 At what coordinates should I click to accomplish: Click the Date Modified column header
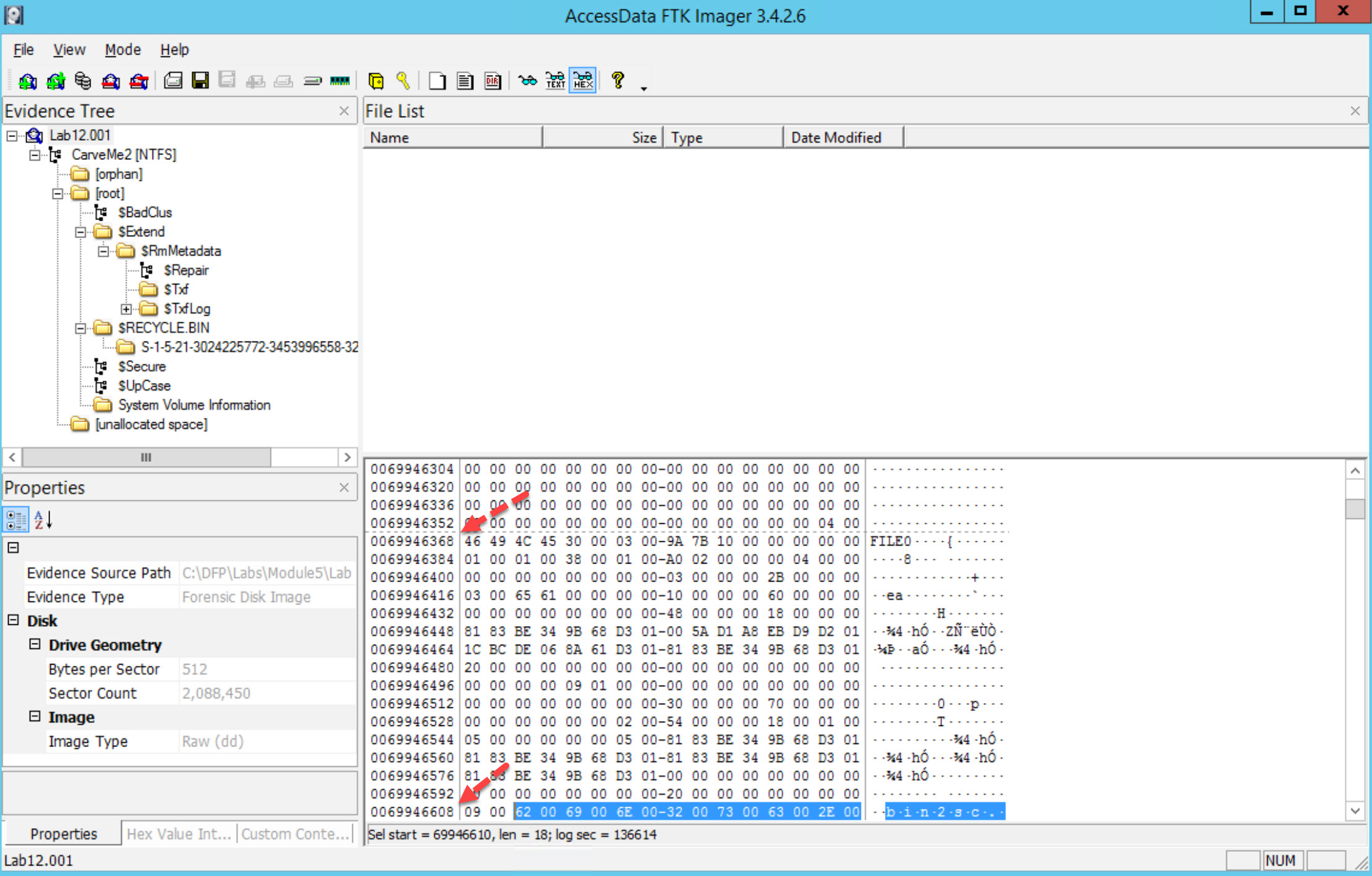point(835,138)
